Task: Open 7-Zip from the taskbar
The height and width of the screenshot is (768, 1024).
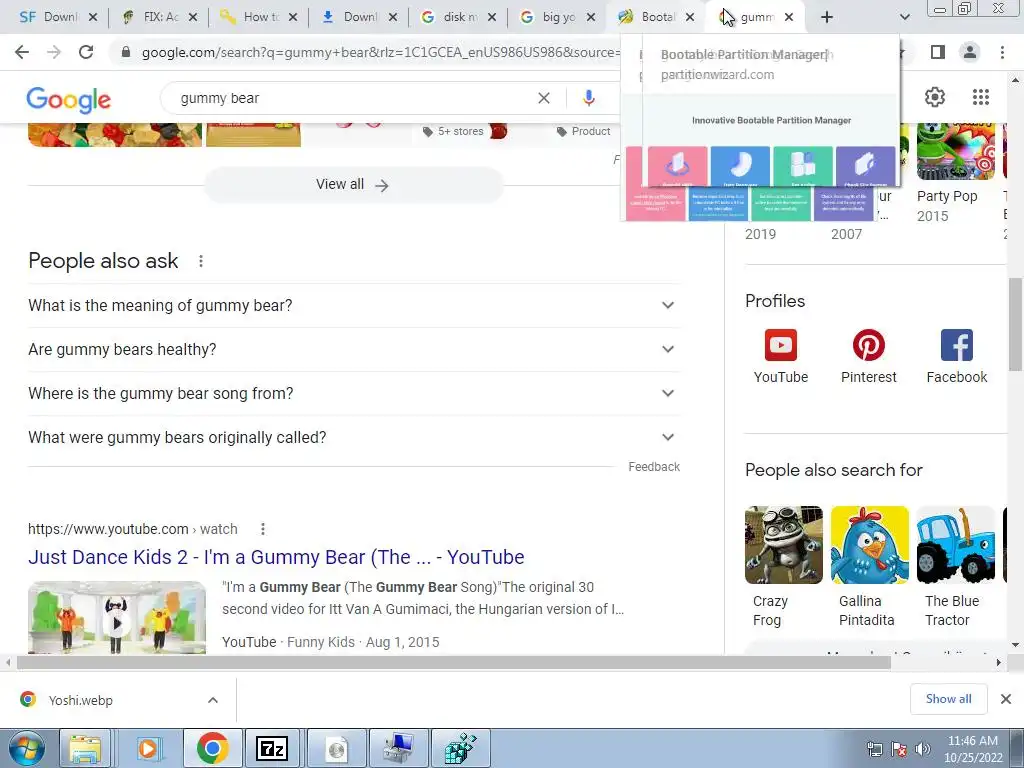Action: click(272, 748)
